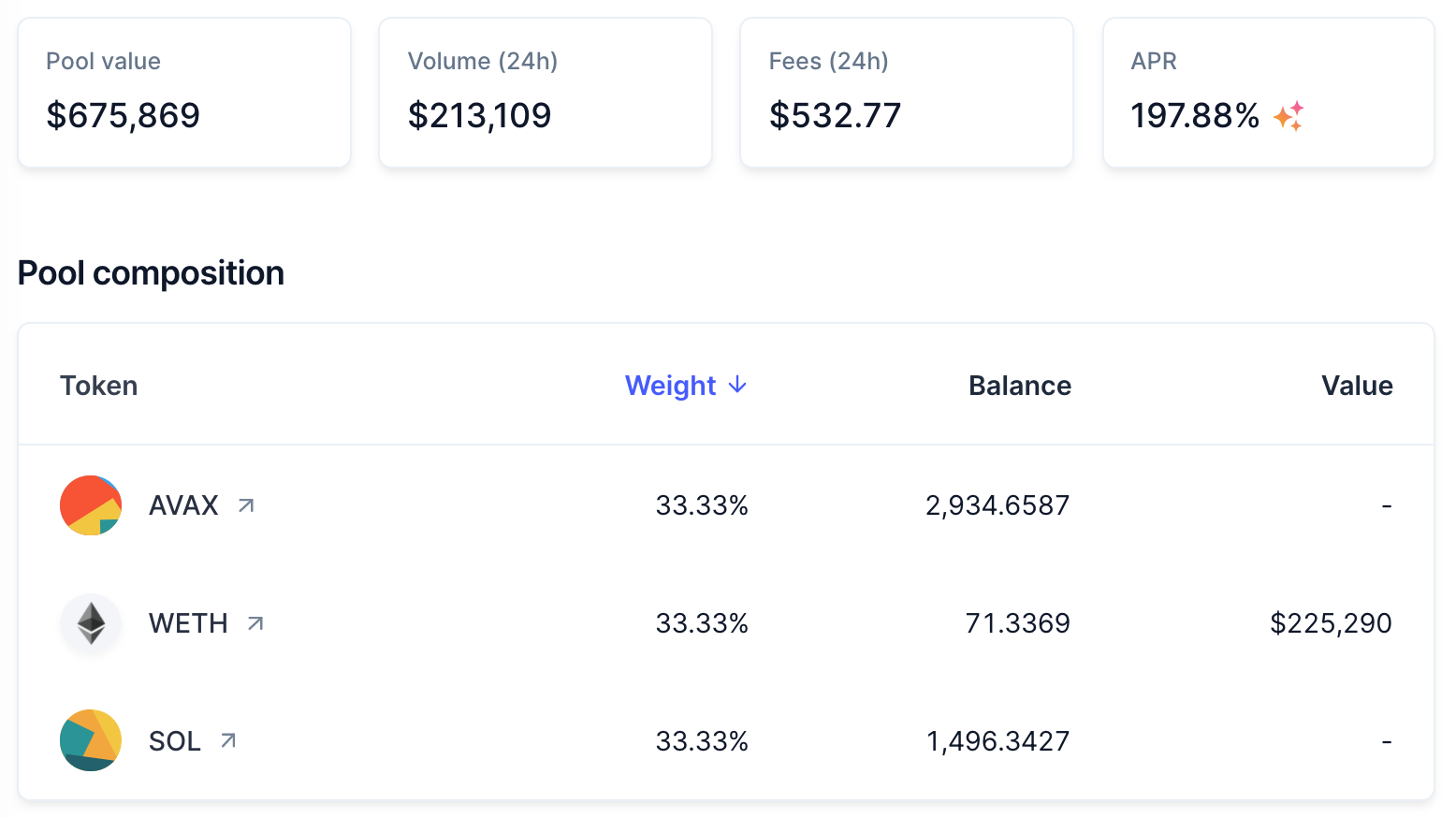1456x818 pixels.
Task: Sort by the Value column header
Action: (1357, 386)
